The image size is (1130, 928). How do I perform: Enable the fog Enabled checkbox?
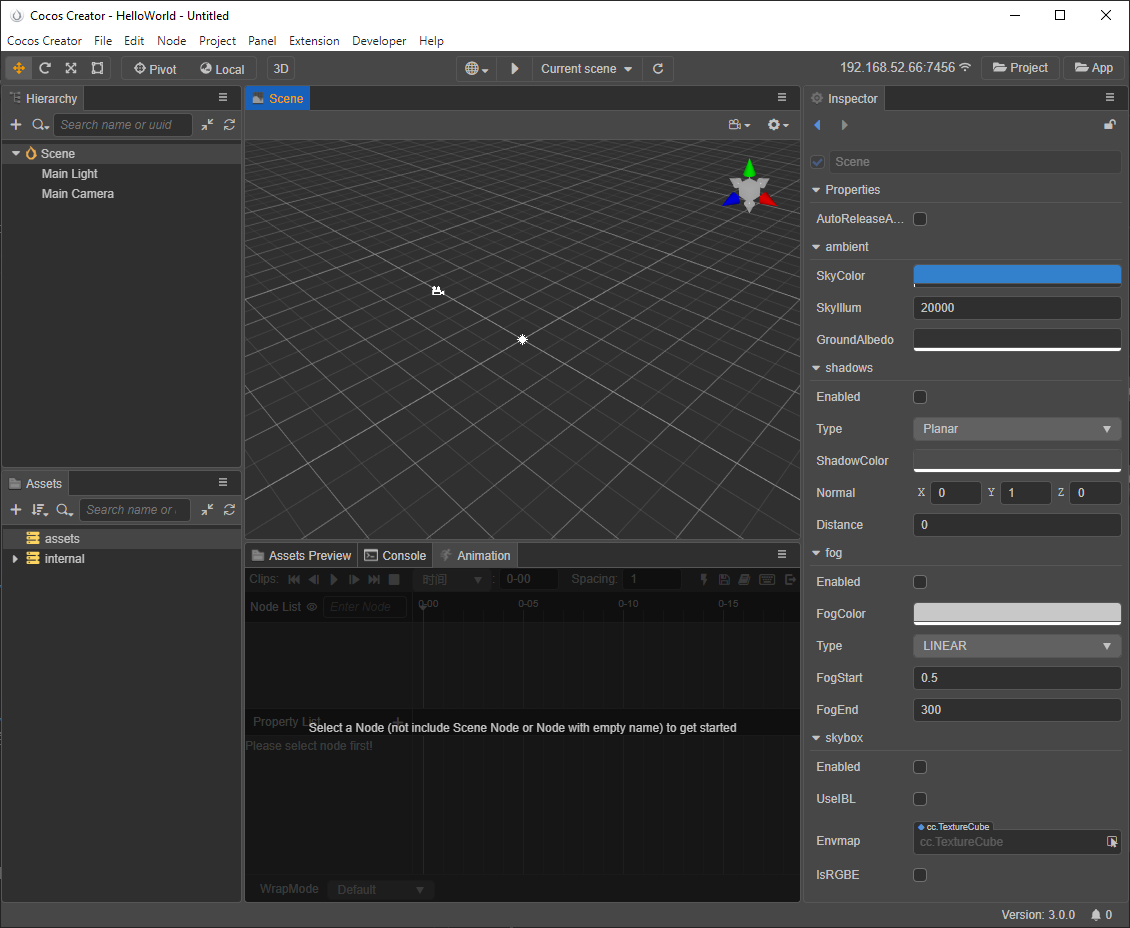click(920, 582)
